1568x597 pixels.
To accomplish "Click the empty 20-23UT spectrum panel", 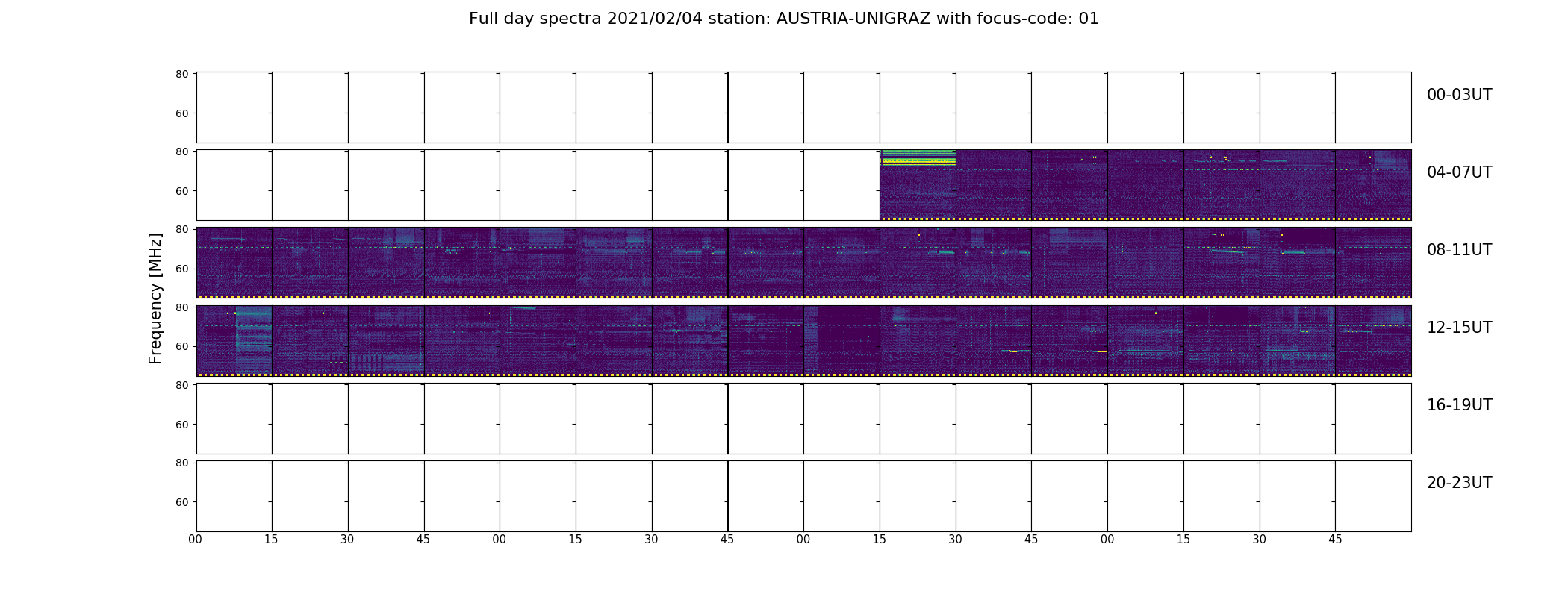I will click(x=803, y=496).
